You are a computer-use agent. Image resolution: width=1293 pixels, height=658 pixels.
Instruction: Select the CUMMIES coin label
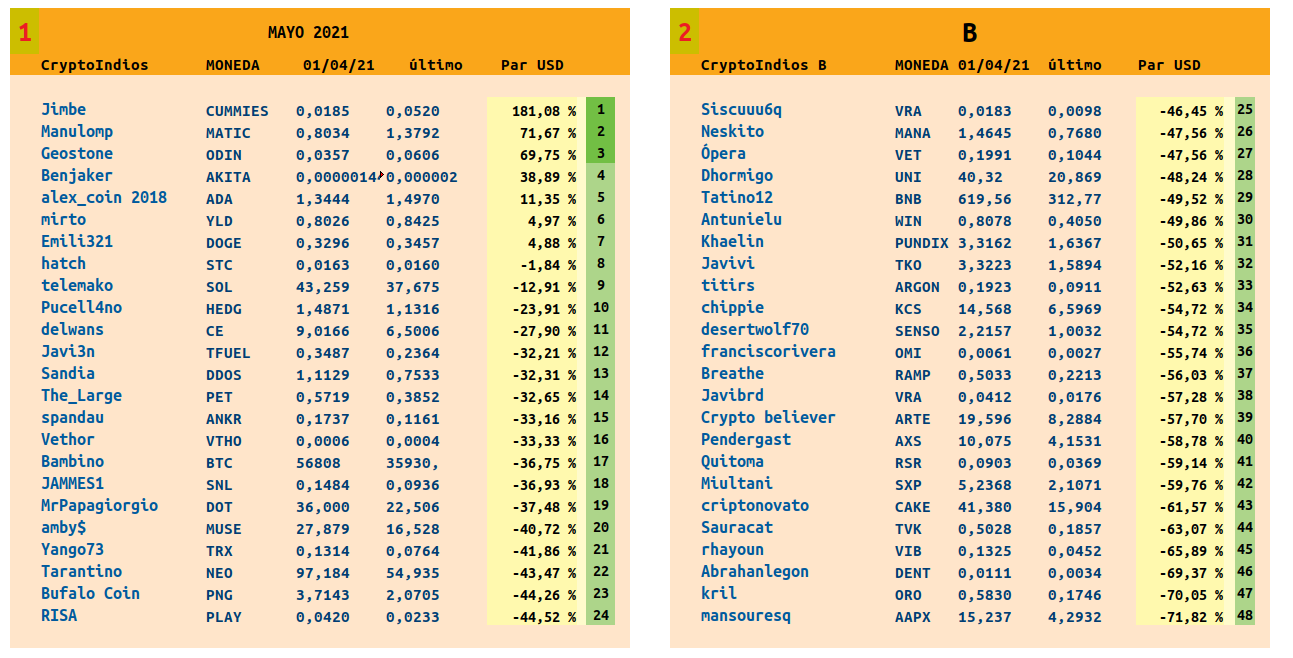pos(237,111)
